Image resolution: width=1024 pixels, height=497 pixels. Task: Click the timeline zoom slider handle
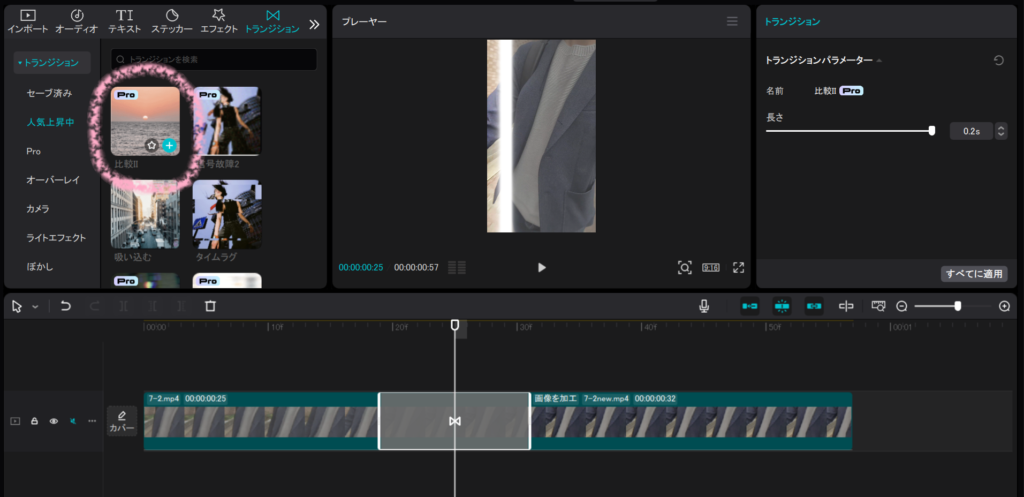pos(957,306)
